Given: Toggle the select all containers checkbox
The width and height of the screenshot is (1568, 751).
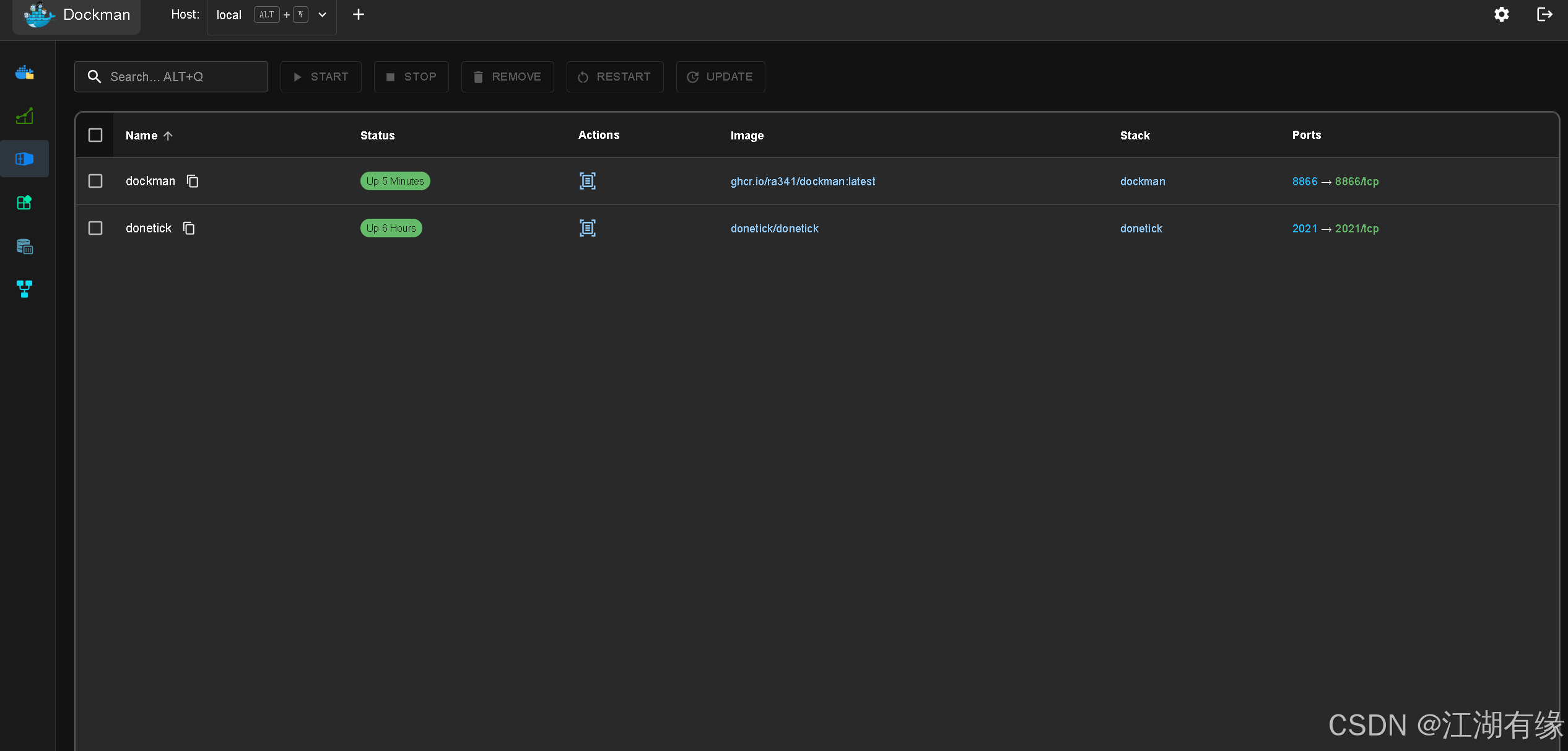Looking at the screenshot, I should click(x=95, y=135).
